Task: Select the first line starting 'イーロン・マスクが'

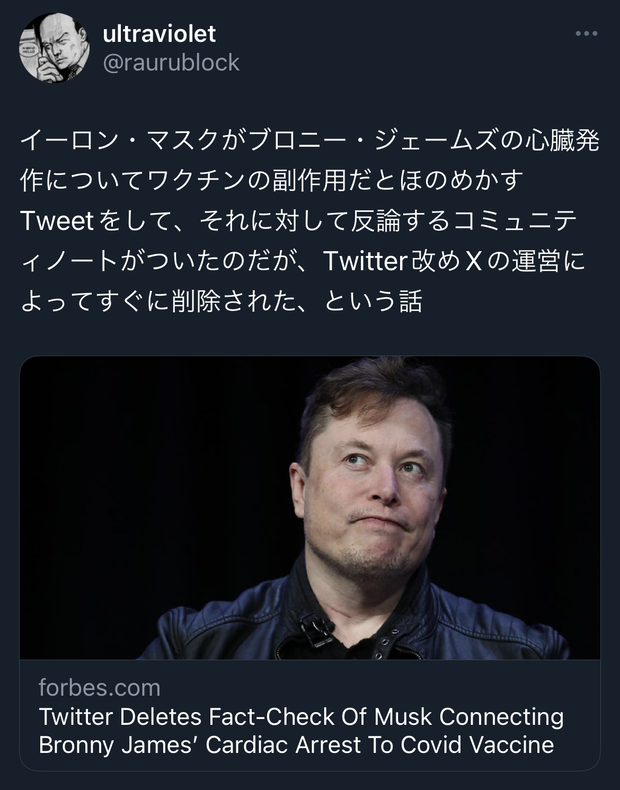Action: 310,141
